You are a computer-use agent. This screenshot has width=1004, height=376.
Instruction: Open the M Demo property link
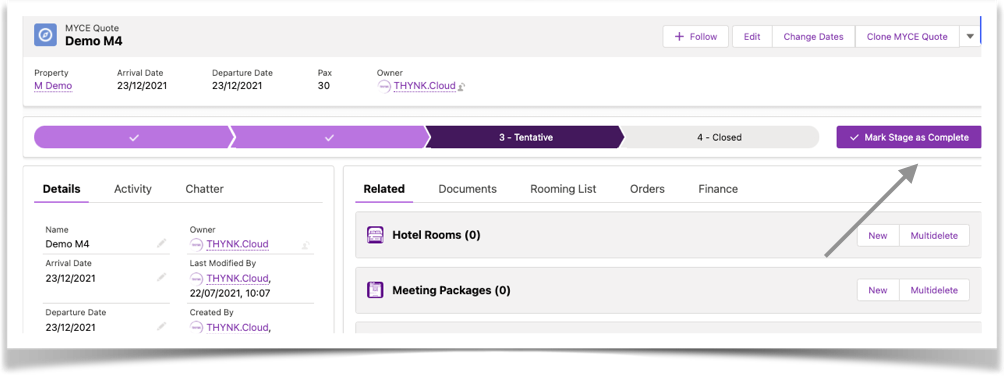(x=53, y=86)
